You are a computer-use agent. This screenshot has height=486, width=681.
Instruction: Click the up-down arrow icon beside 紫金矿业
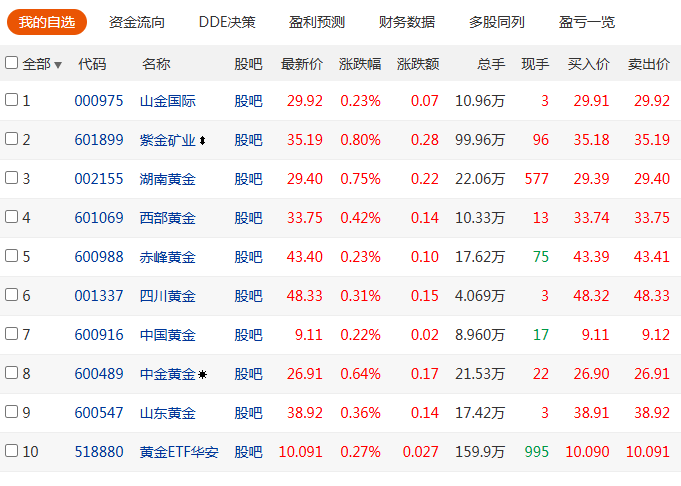[202, 140]
